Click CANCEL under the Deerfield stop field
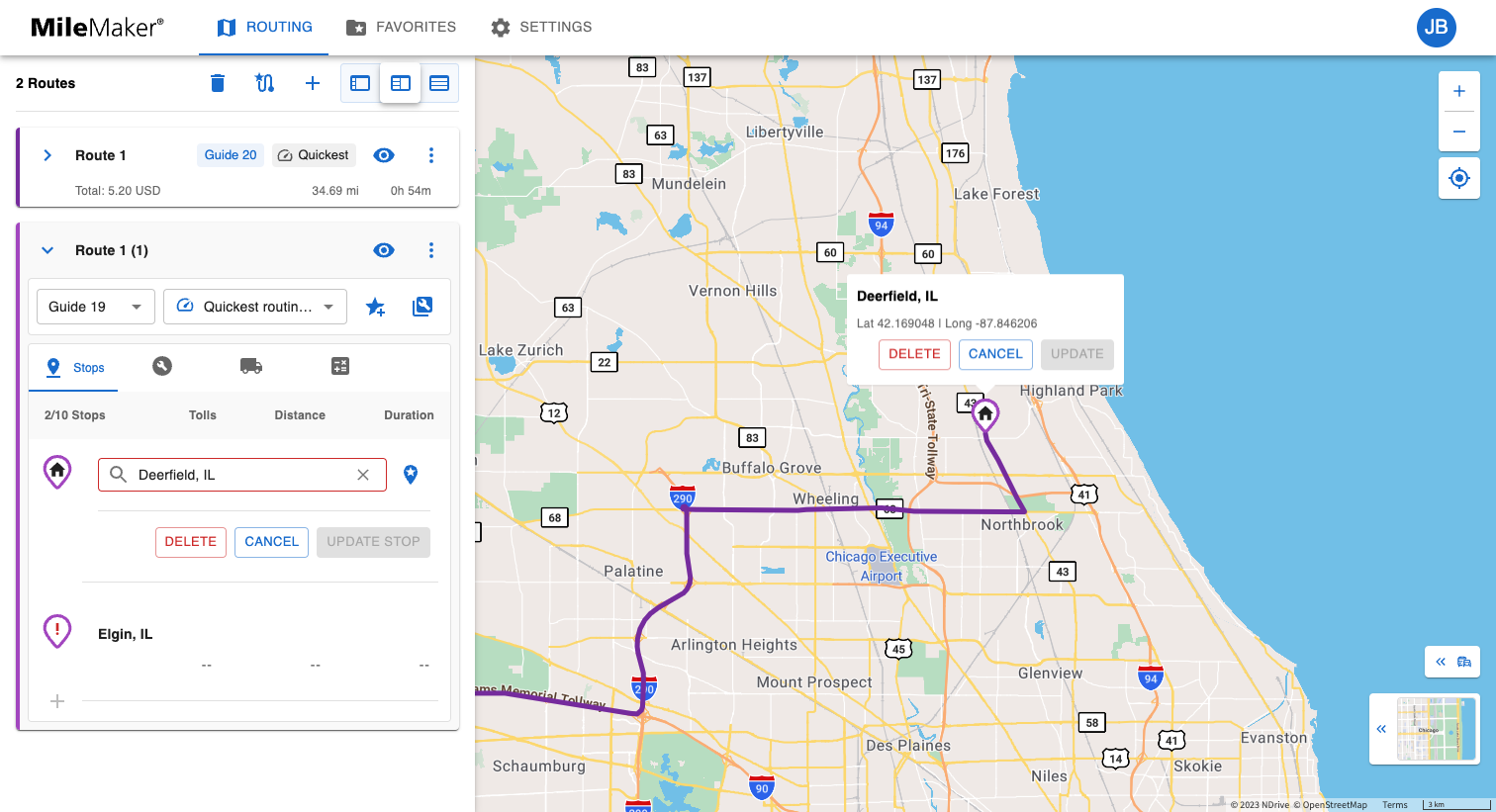Screen dimensions: 1496x812 click(x=271, y=542)
